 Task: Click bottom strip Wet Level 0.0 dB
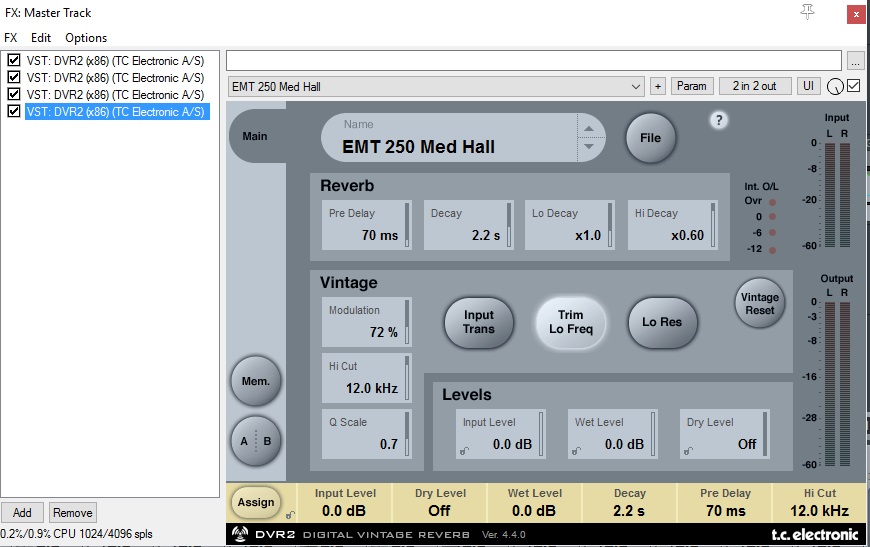click(x=535, y=503)
